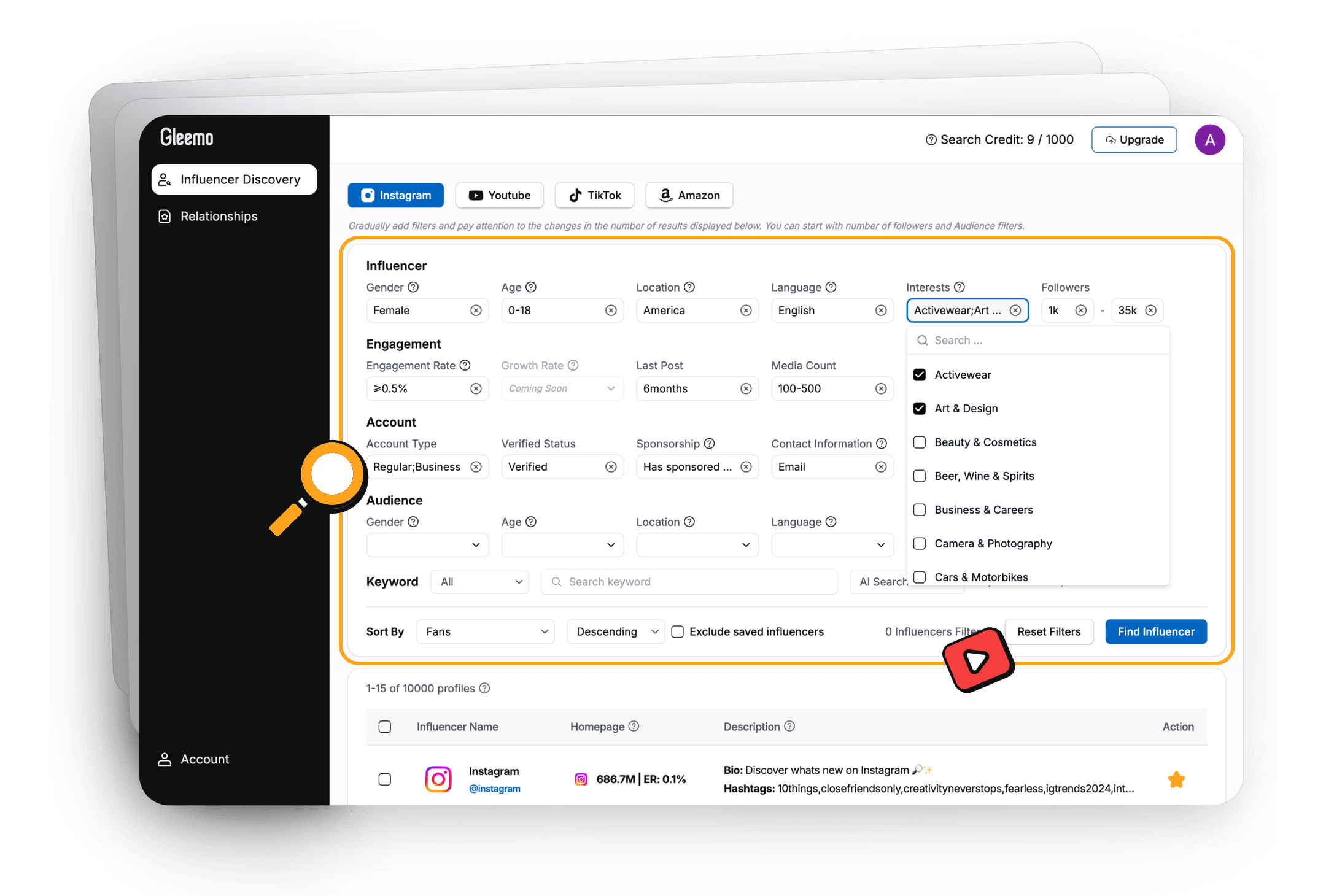Open Account in sidebar
The image size is (1326, 896).
coord(193,759)
